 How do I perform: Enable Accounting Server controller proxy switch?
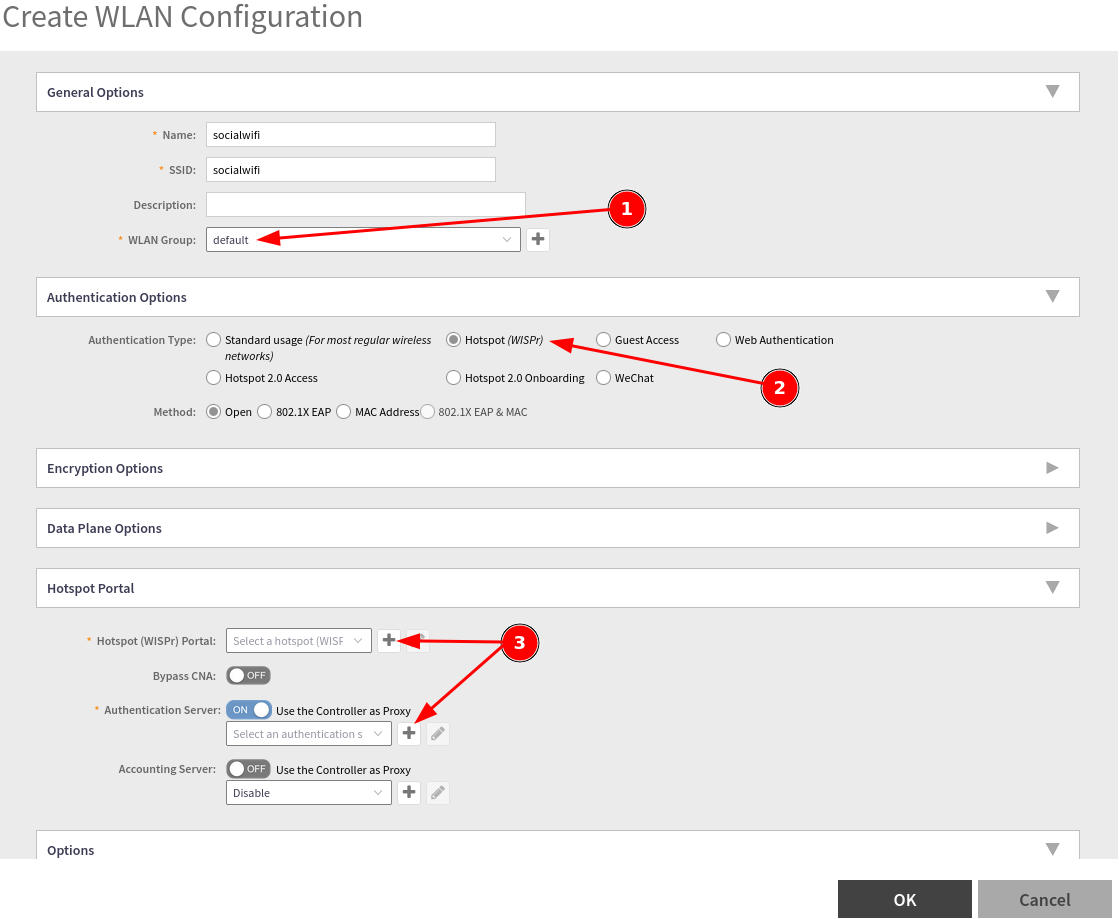pos(248,769)
